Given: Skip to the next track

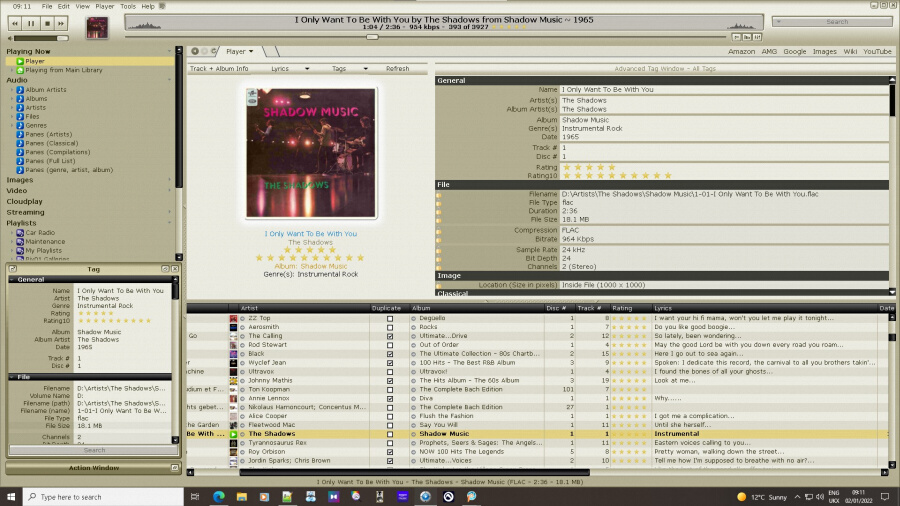Looking at the screenshot, I should pyautogui.click(x=61, y=24).
